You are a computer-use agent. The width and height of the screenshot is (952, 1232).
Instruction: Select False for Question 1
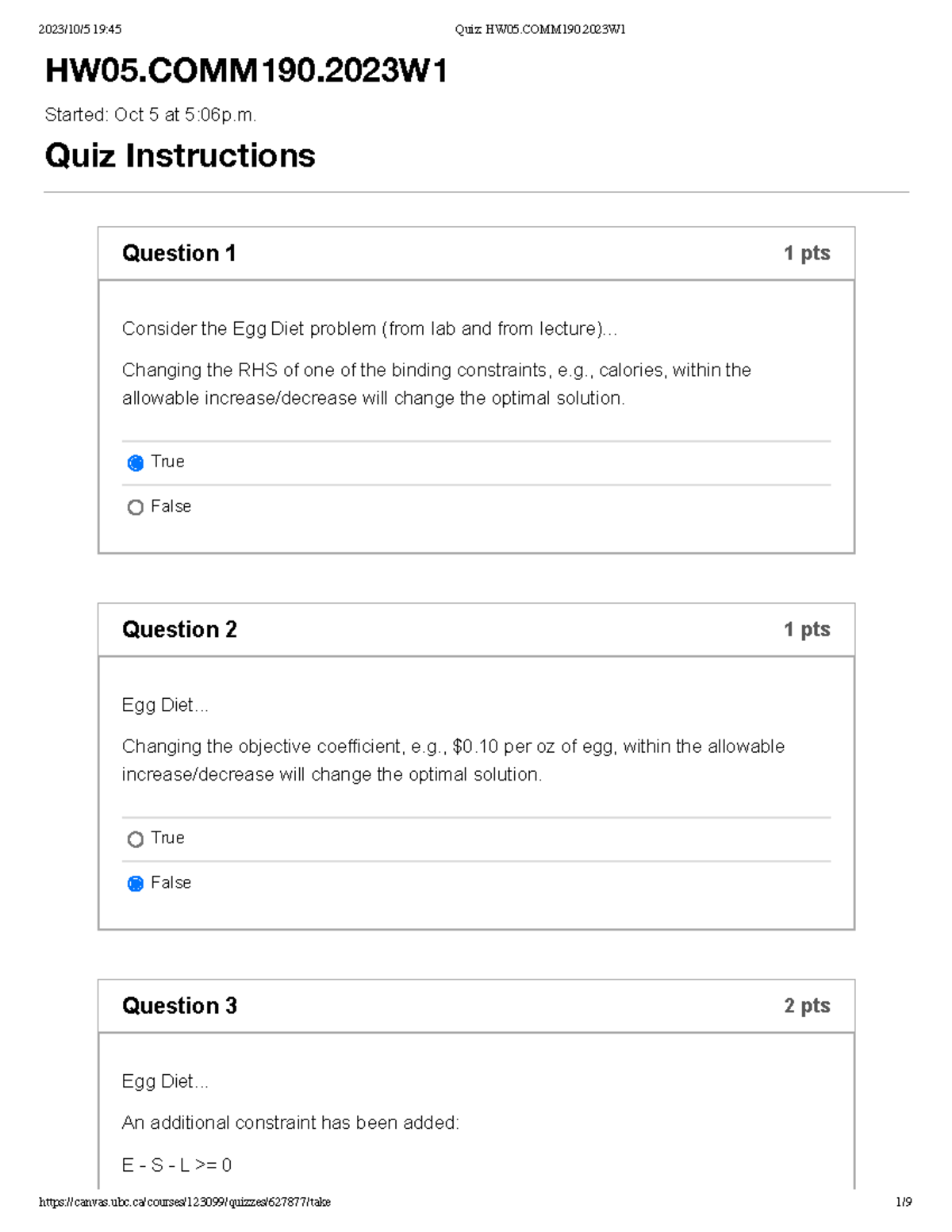click(x=136, y=506)
